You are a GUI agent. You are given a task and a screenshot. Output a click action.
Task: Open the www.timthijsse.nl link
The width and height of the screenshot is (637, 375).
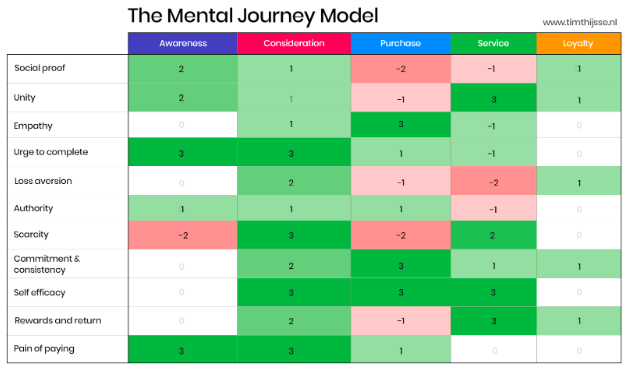click(x=580, y=22)
